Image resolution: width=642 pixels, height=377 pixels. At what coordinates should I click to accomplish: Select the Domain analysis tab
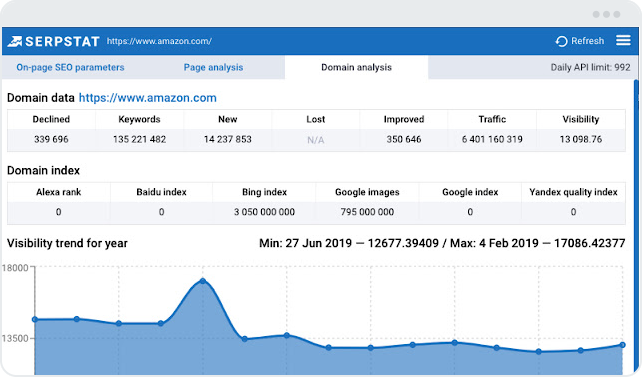(x=356, y=68)
